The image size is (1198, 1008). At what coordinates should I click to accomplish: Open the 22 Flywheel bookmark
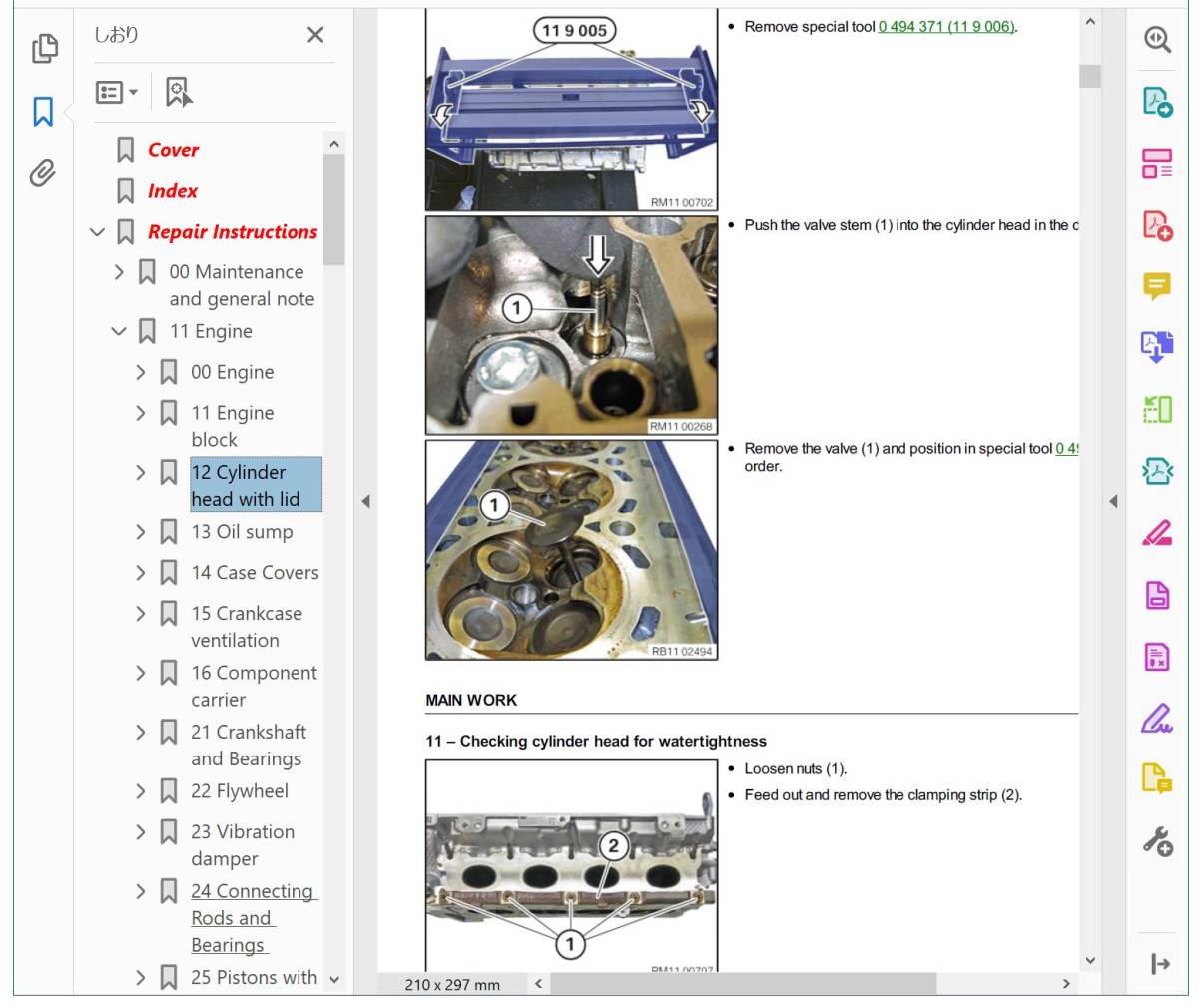(240, 791)
